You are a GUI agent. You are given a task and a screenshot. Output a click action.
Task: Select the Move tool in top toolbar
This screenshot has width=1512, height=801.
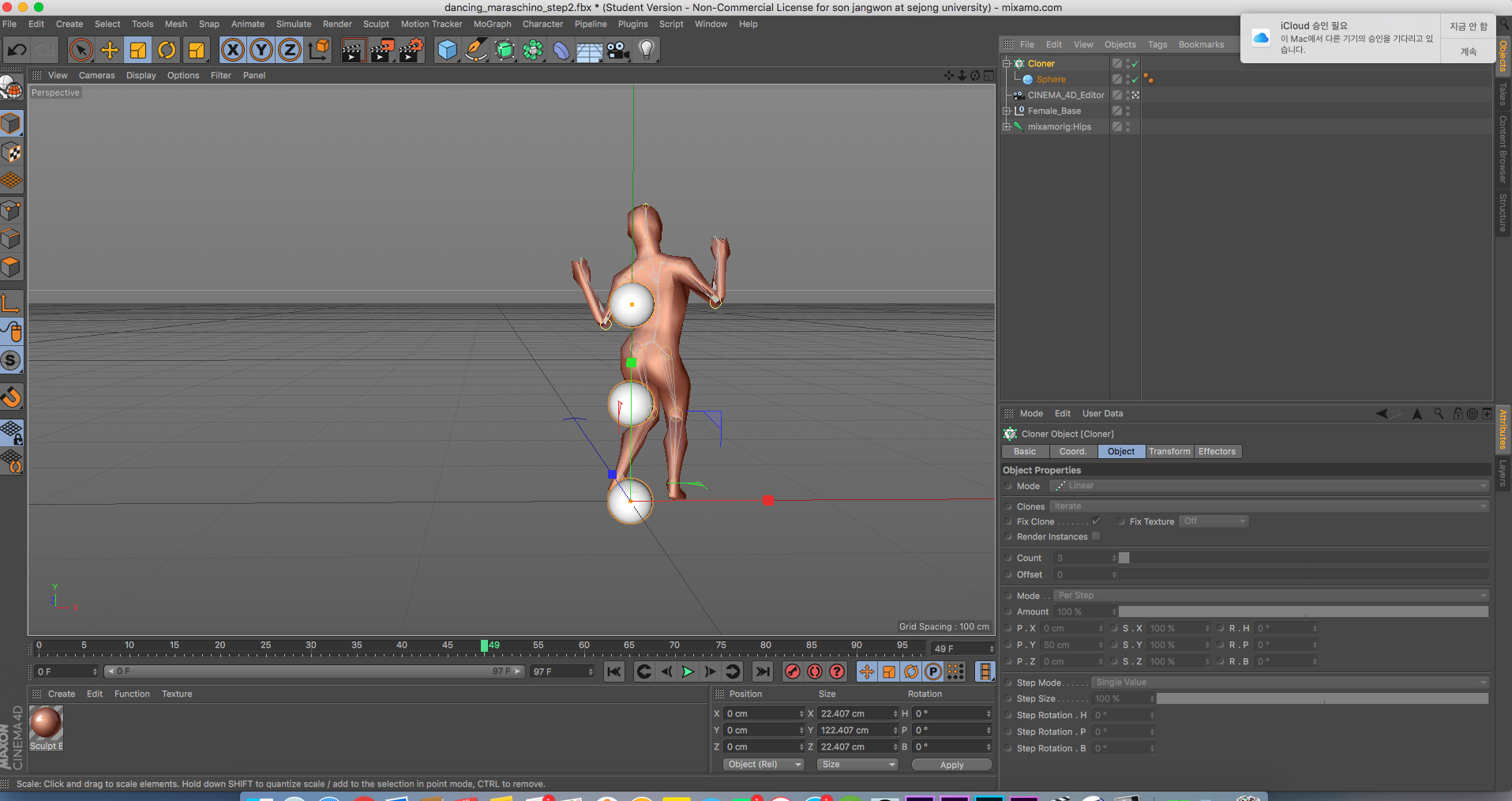[x=110, y=51]
